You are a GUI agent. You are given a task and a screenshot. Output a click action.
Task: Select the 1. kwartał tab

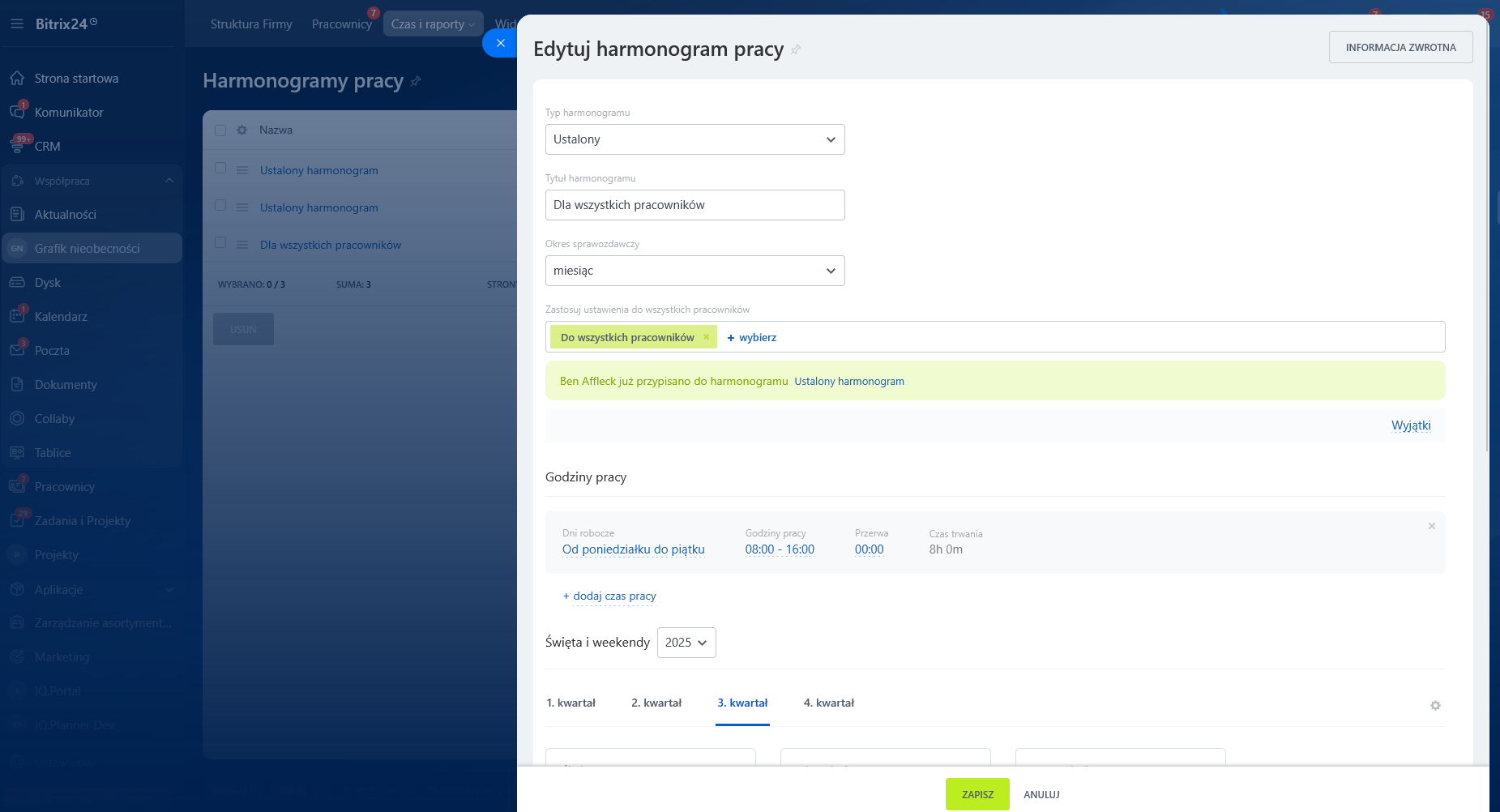pos(571,703)
